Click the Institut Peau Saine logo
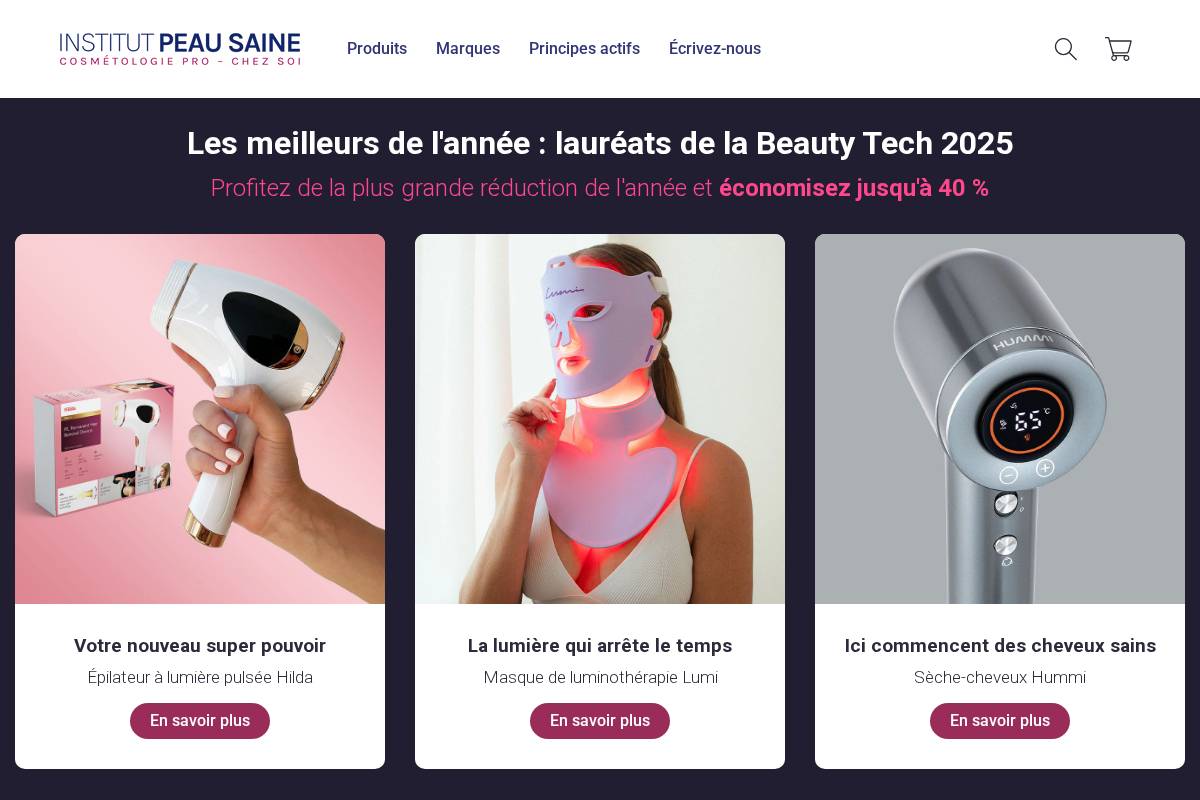This screenshot has height=800, width=1200. (x=180, y=48)
